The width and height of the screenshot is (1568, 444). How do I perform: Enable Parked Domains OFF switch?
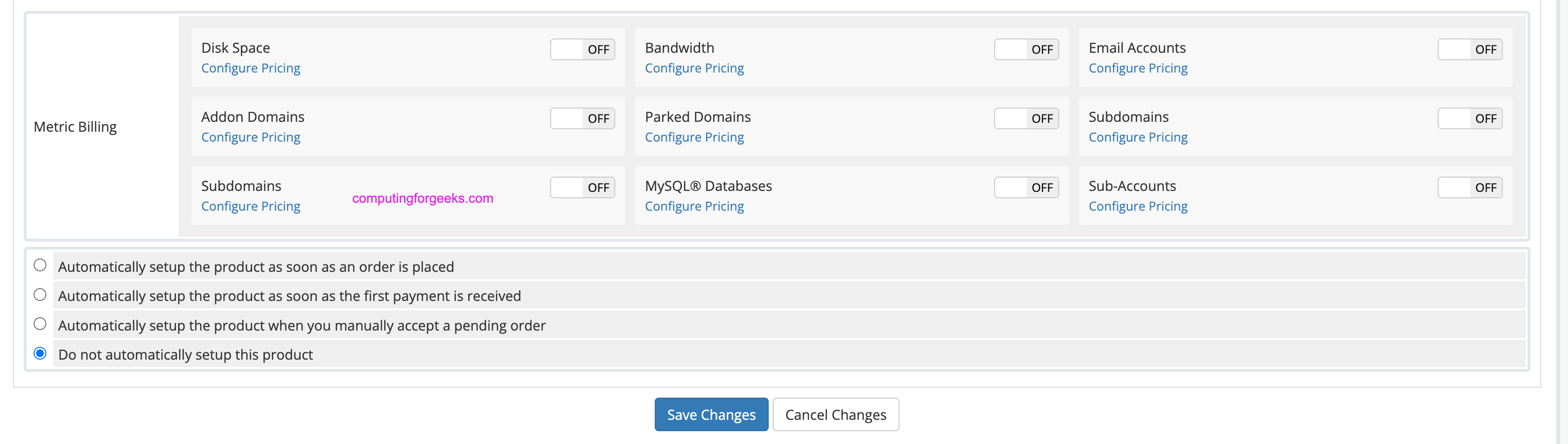[x=1026, y=118]
